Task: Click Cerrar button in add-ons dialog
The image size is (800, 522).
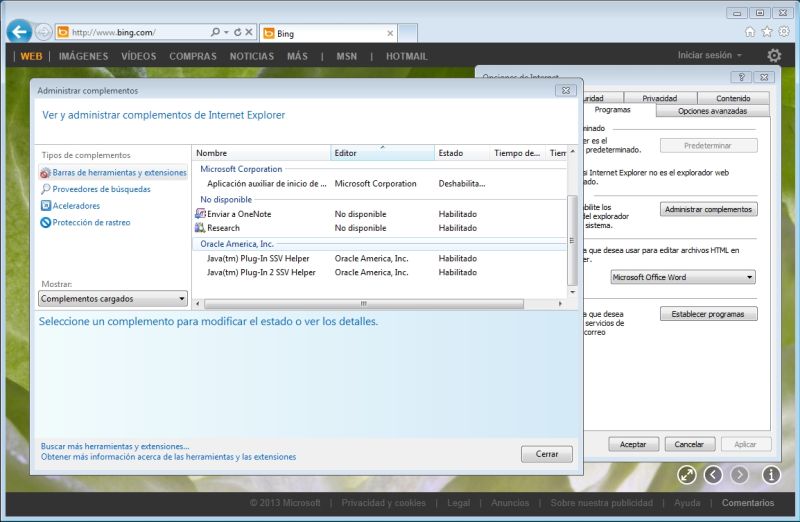Action: coord(547,454)
